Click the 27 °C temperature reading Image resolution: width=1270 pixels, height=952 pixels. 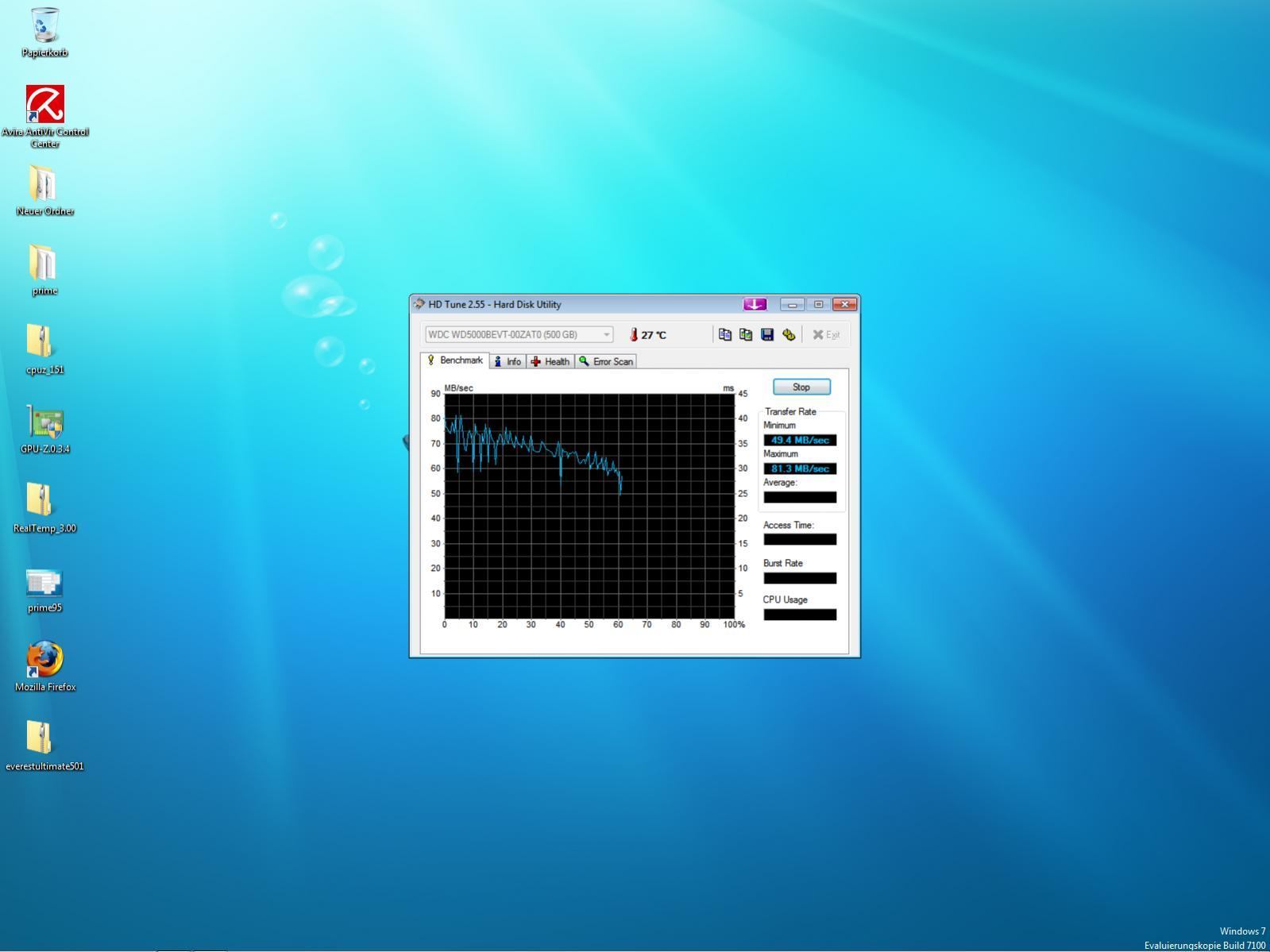654,335
